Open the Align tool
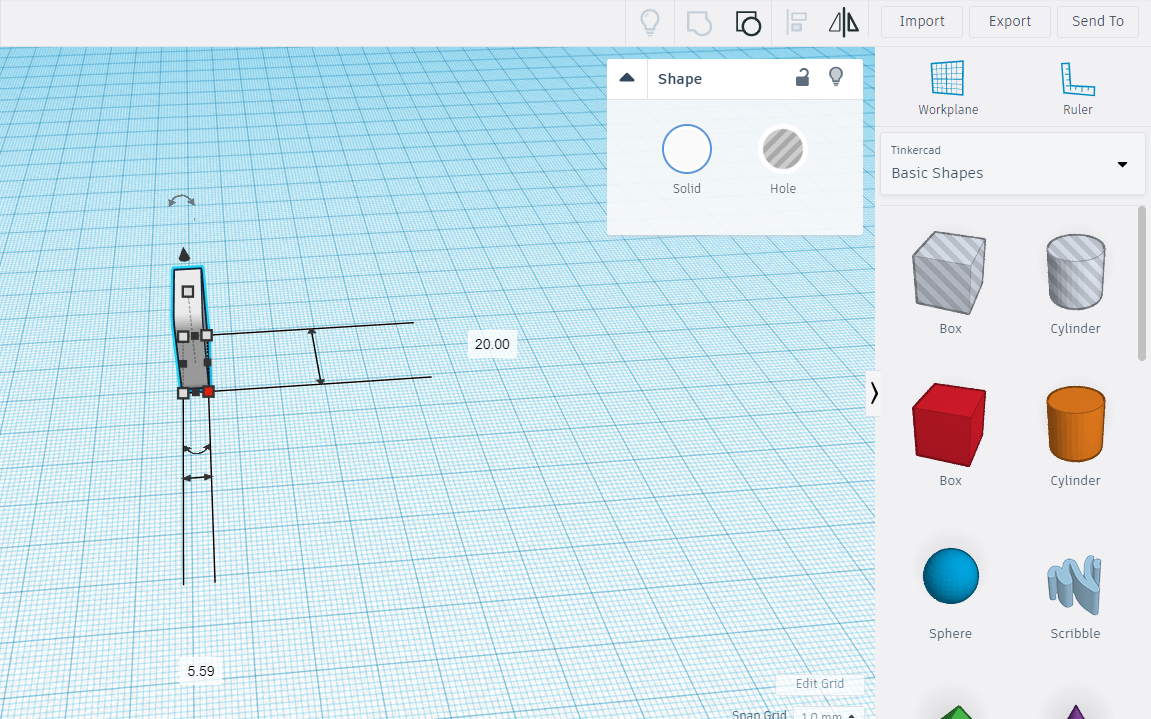Viewport: 1151px width, 719px height. tap(796, 23)
